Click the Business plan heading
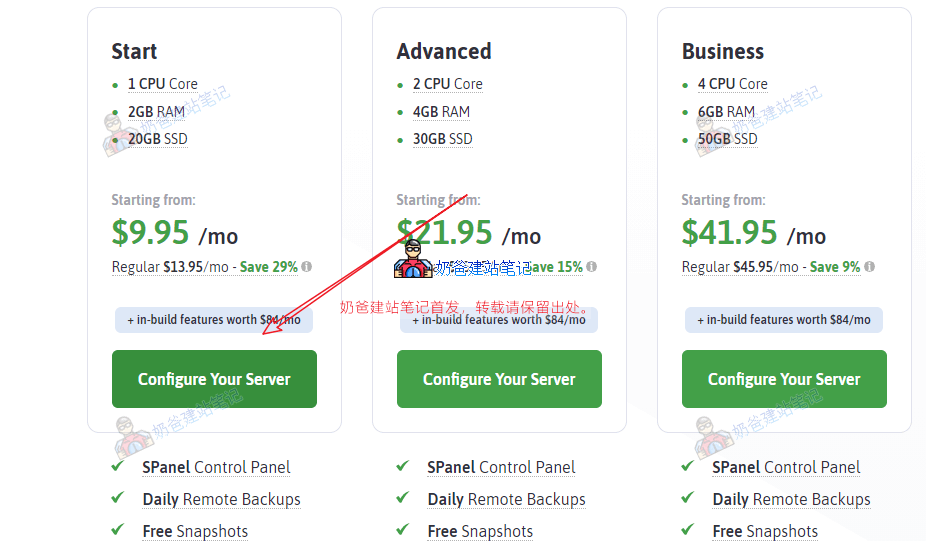Screen dimensions: 926x541 tap(723, 51)
